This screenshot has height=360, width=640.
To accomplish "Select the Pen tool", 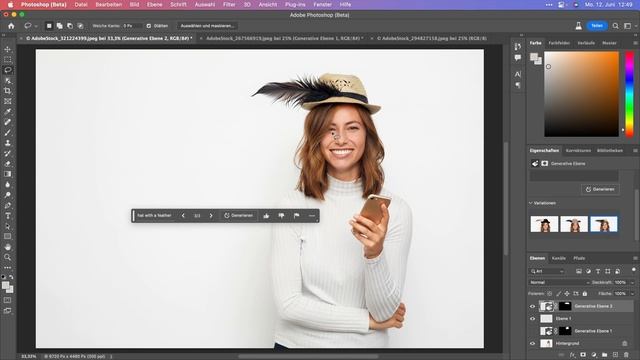I will (x=7, y=205).
